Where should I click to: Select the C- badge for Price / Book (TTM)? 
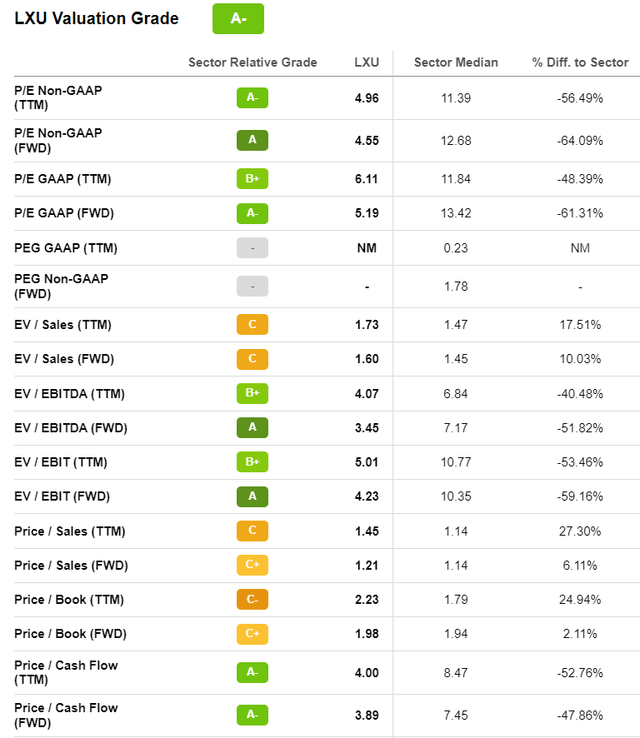(252, 599)
